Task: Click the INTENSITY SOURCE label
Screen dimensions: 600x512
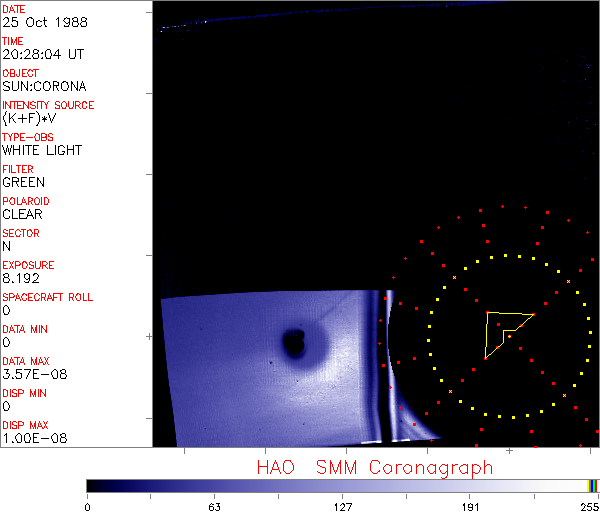Action: 48,105
